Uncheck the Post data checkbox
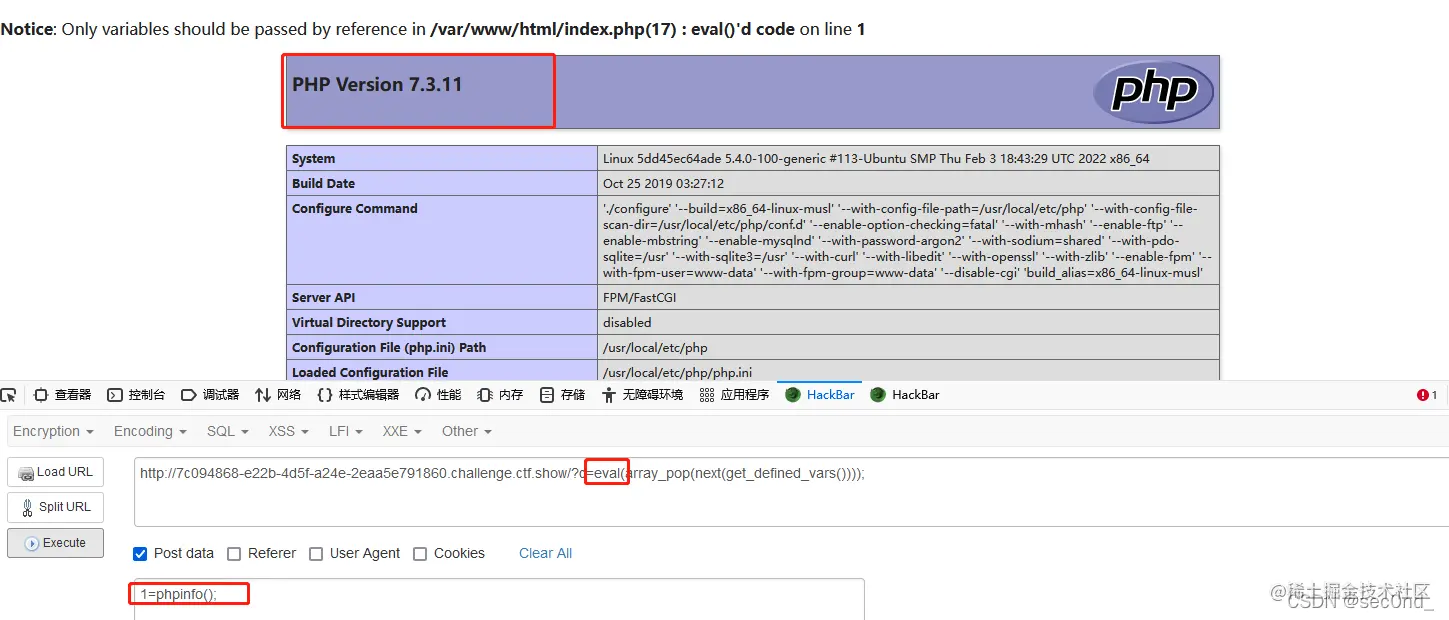The image size is (1449, 620). [x=140, y=553]
